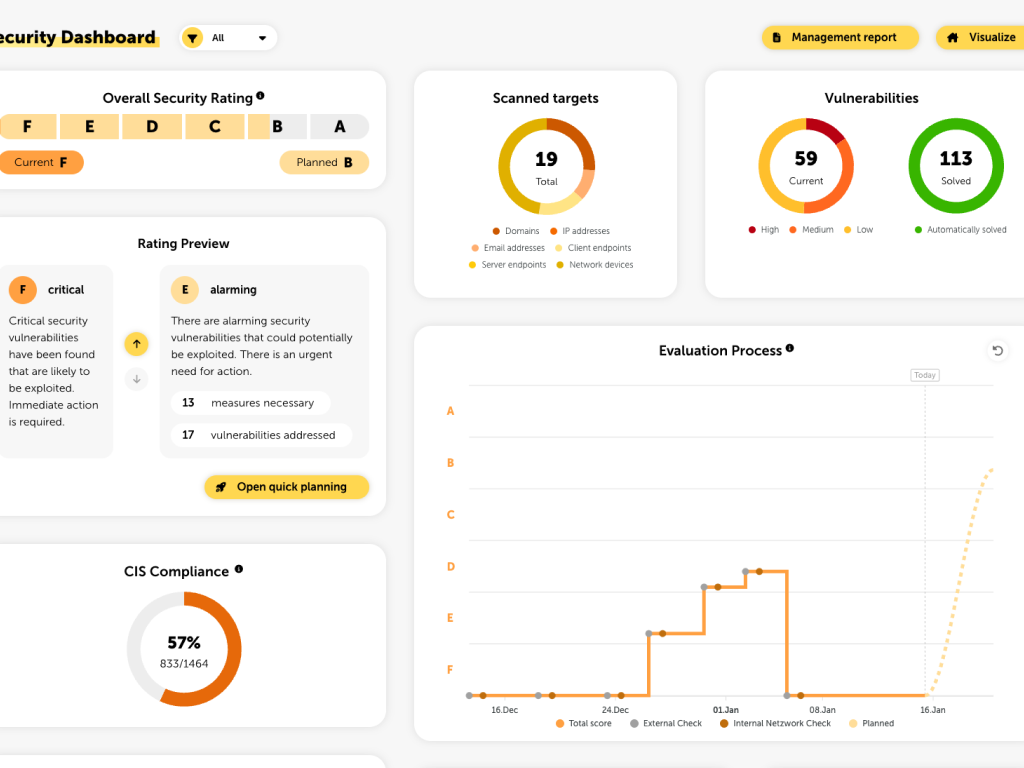Click the Current F badge
Viewport: 1024px width, 768px height.
[41, 163]
